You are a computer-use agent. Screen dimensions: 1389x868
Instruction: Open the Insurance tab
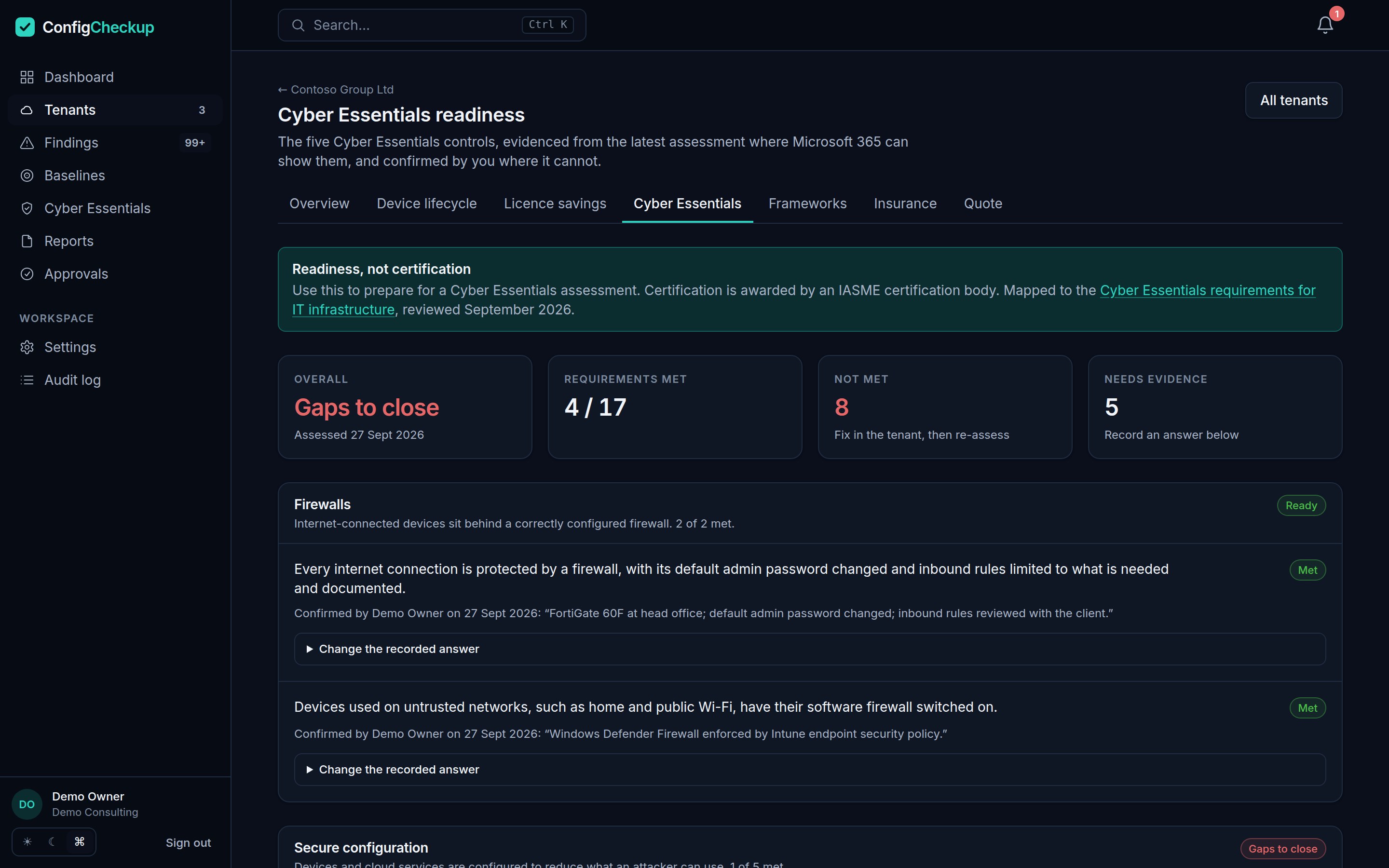pyautogui.click(x=905, y=203)
